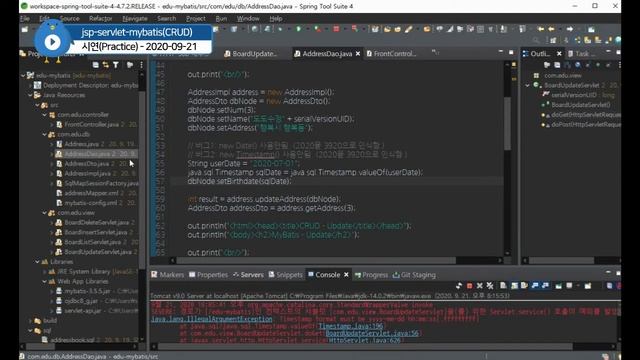Screen dimensions: 640x360
Task: Toggle Scroll Lock in Console toolbar
Action: (x=514, y=286)
